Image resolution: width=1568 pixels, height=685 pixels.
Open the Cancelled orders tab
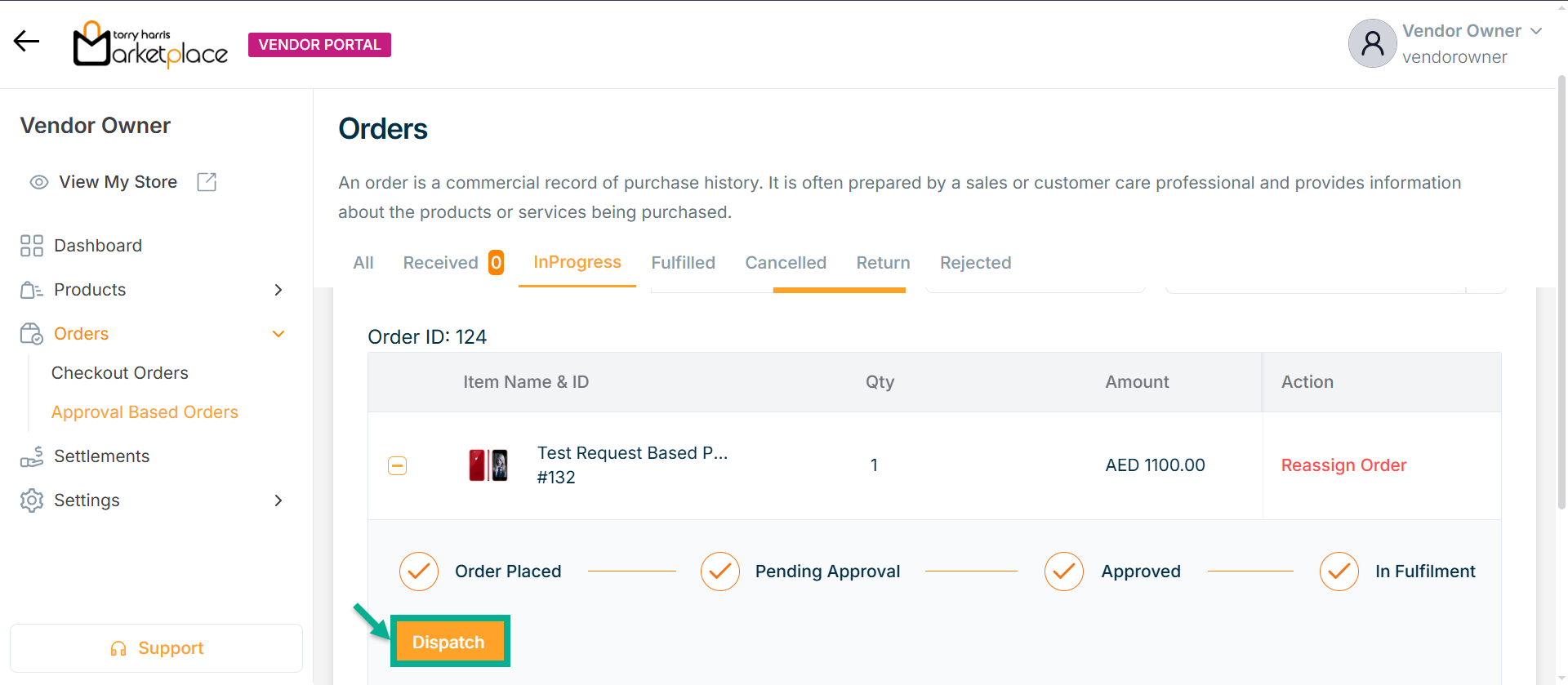[x=785, y=263]
